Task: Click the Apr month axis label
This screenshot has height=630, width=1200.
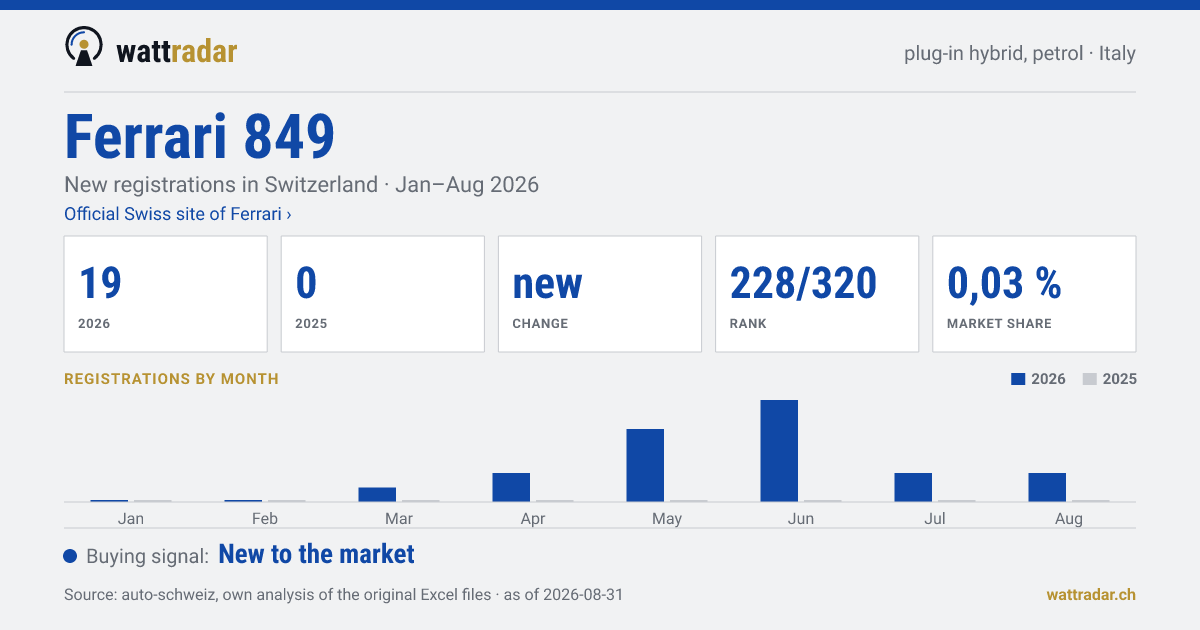Action: tap(533, 519)
